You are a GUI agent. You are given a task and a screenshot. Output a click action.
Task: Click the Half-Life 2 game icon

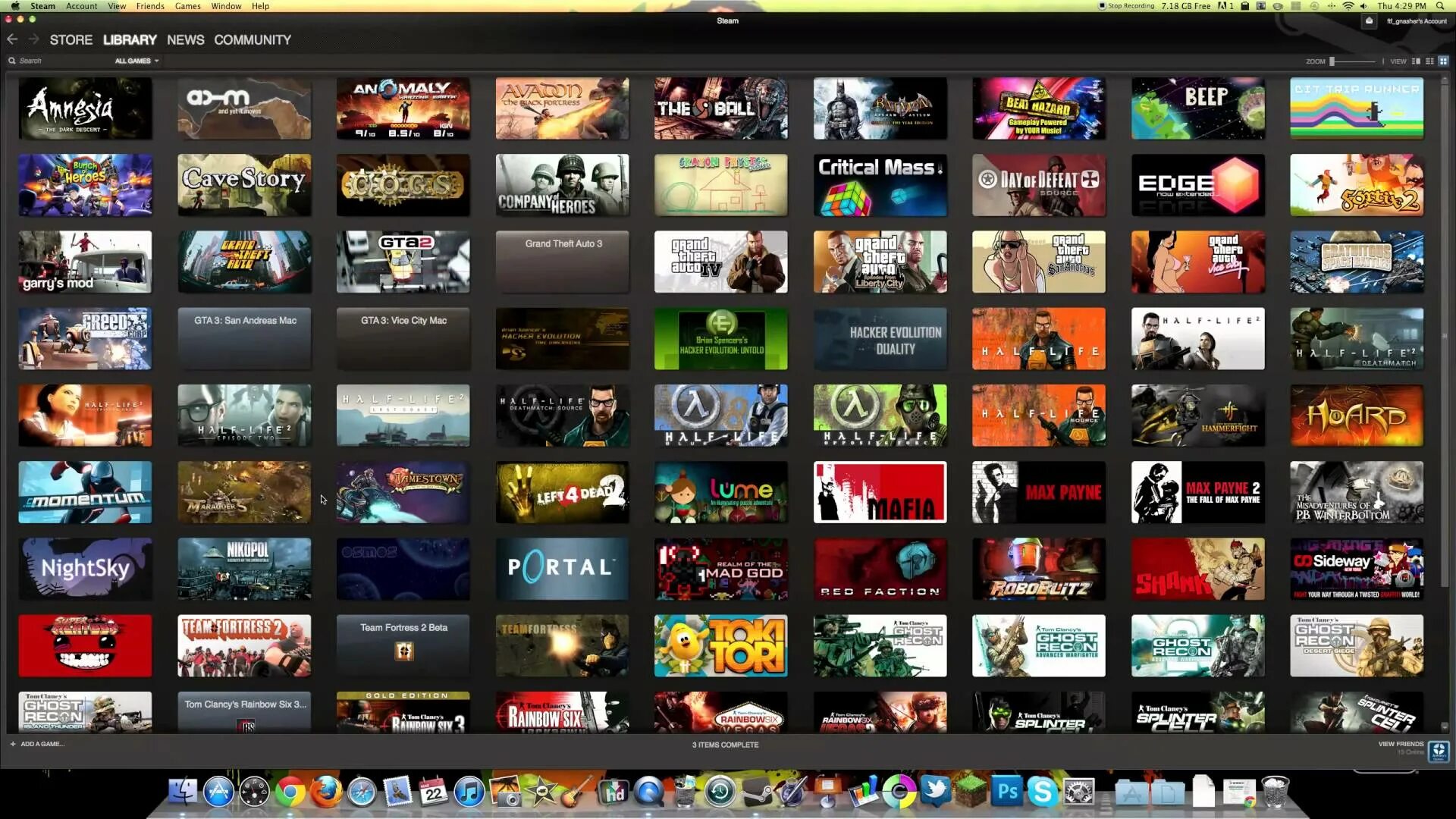coord(1198,338)
